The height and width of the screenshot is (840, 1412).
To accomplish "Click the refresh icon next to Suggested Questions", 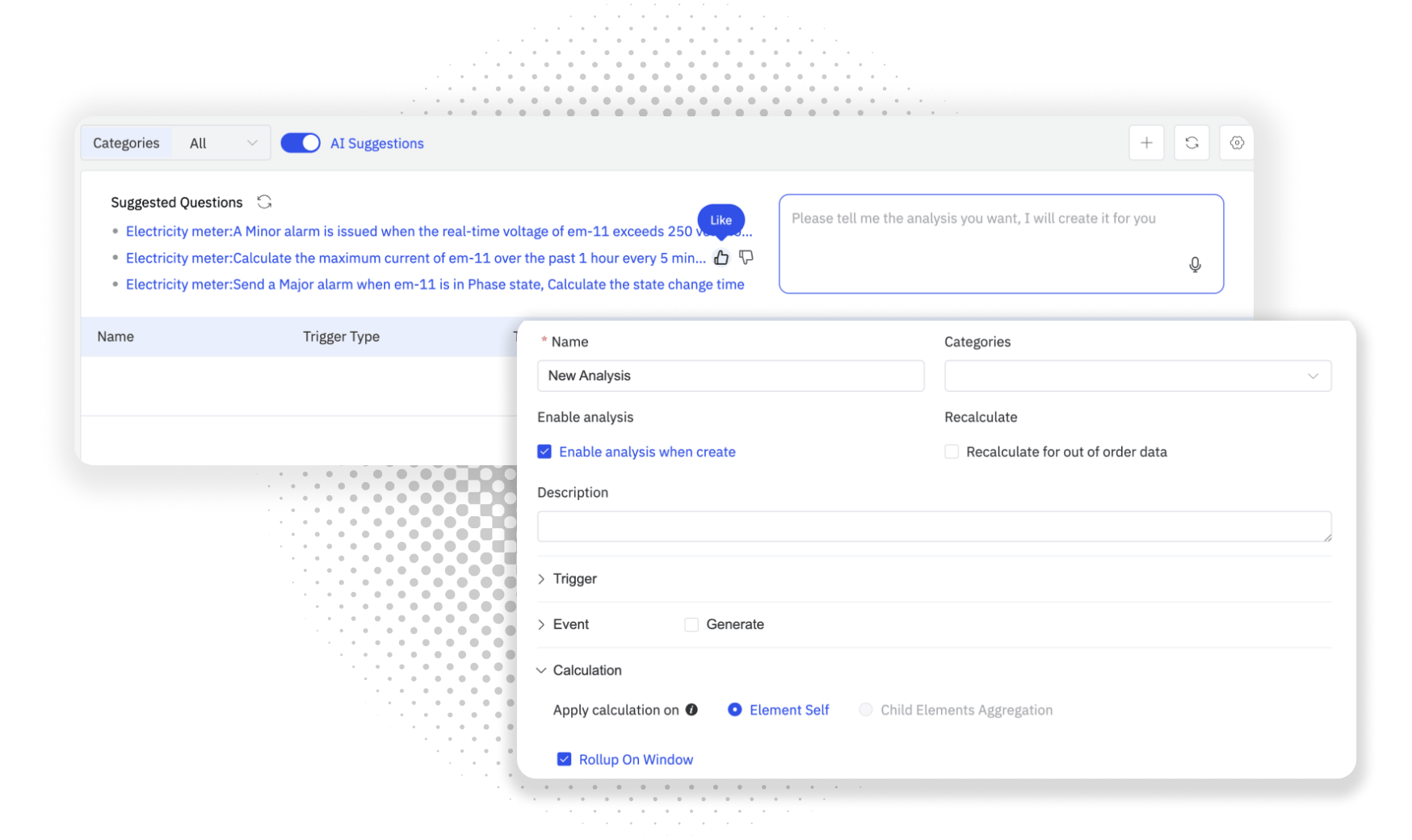I will 264,201.
